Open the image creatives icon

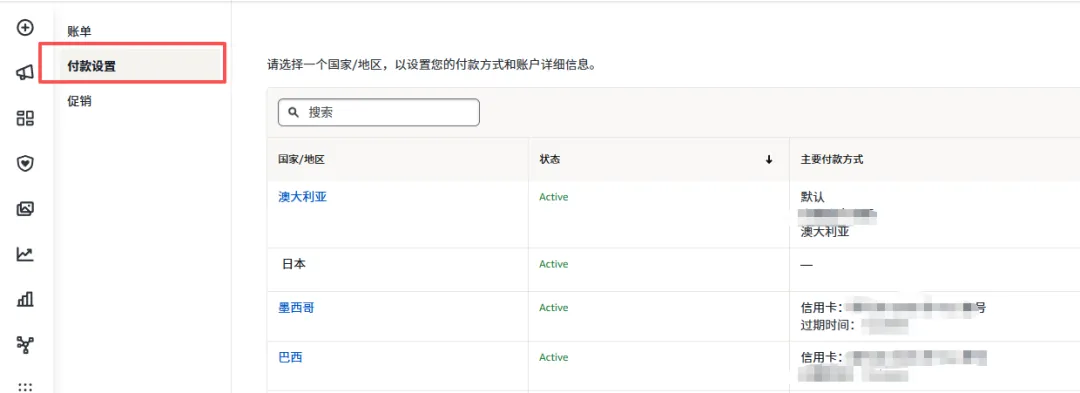tap(25, 209)
